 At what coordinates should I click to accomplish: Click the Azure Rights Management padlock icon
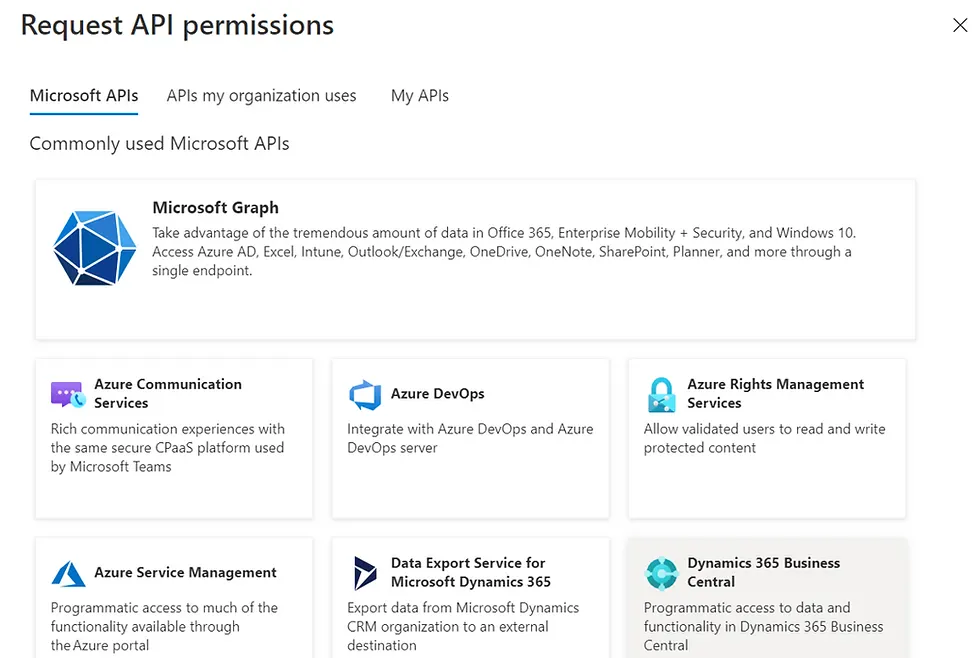coord(662,394)
